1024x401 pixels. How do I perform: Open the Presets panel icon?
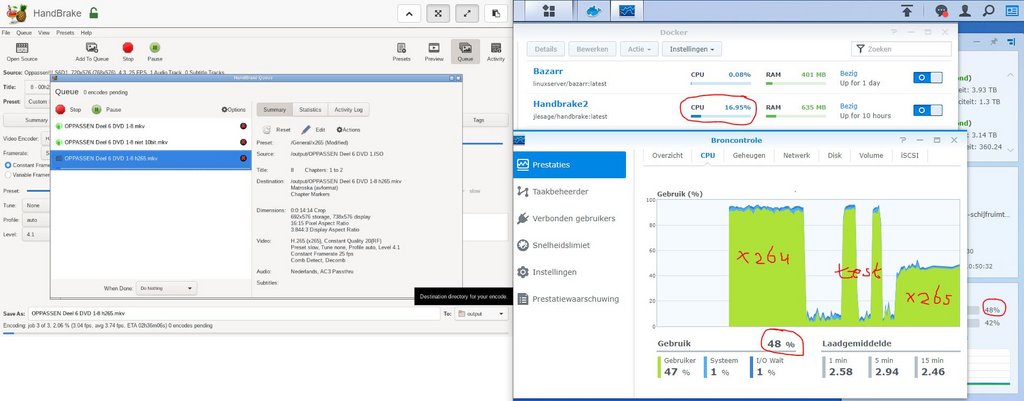point(402,48)
